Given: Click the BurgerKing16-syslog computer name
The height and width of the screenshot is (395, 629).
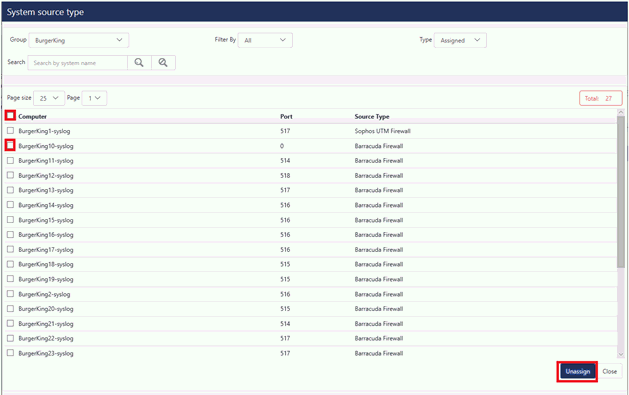Looking at the screenshot, I should 46,235.
